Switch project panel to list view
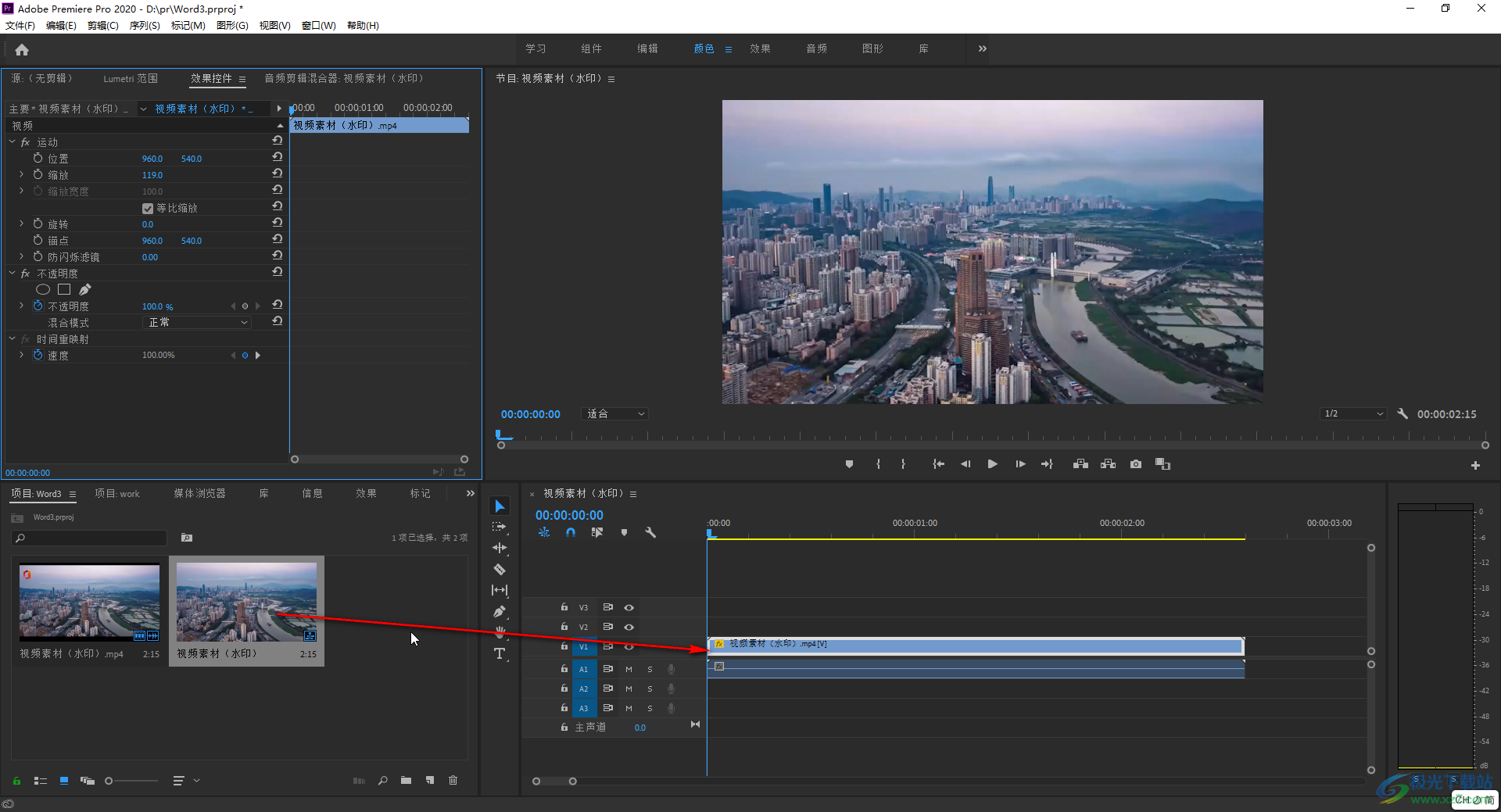The width and height of the screenshot is (1501, 812). tap(41, 780)
